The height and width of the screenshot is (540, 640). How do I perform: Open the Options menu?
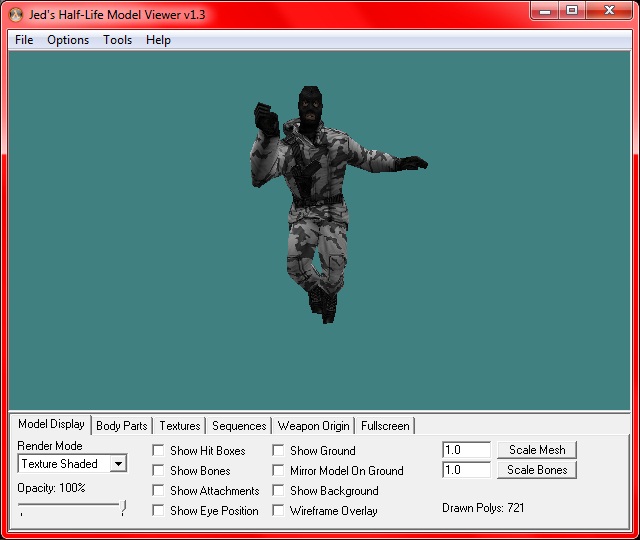pos(68,40)
